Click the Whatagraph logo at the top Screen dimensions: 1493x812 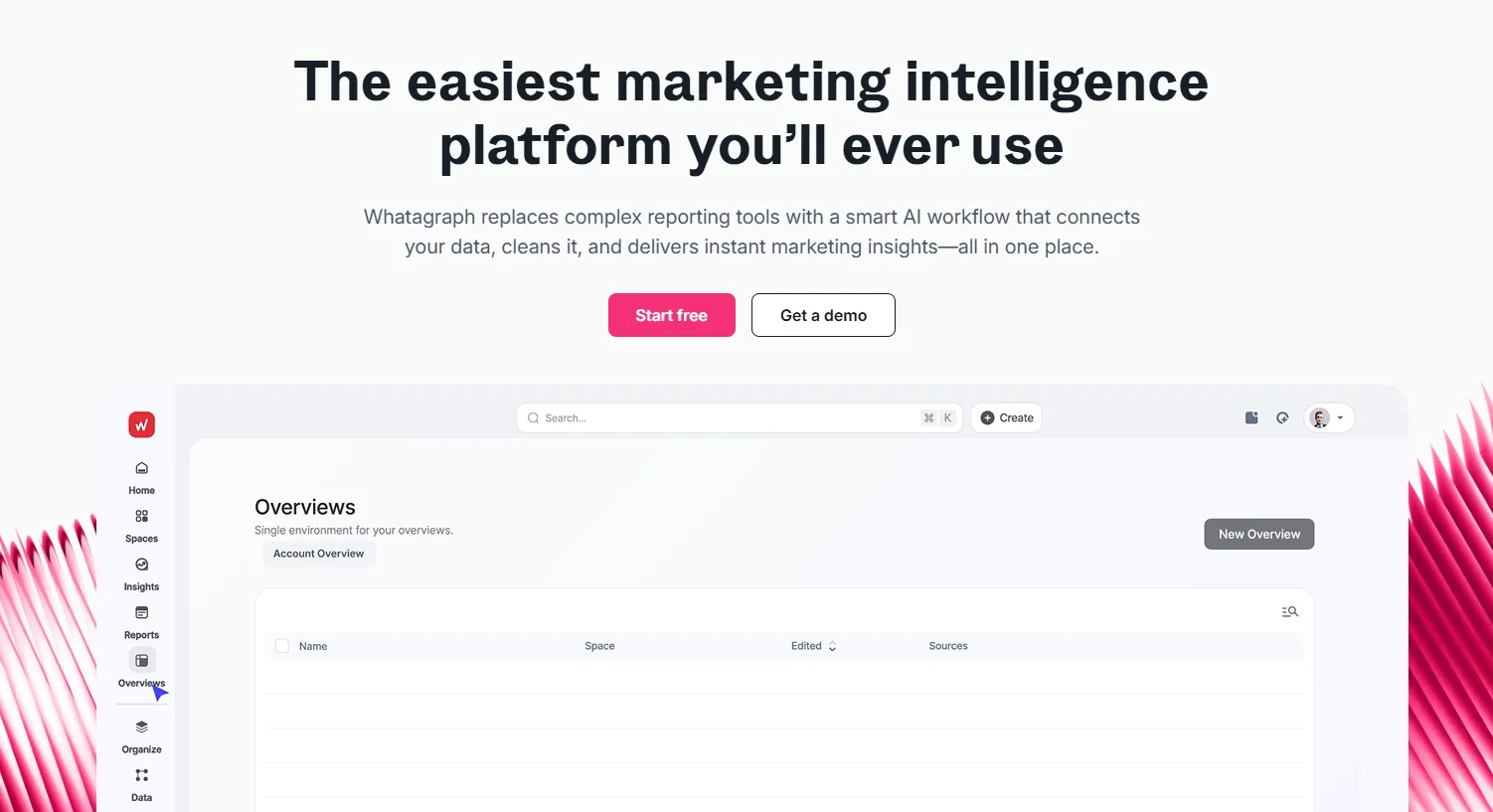[x=141, y=424]
